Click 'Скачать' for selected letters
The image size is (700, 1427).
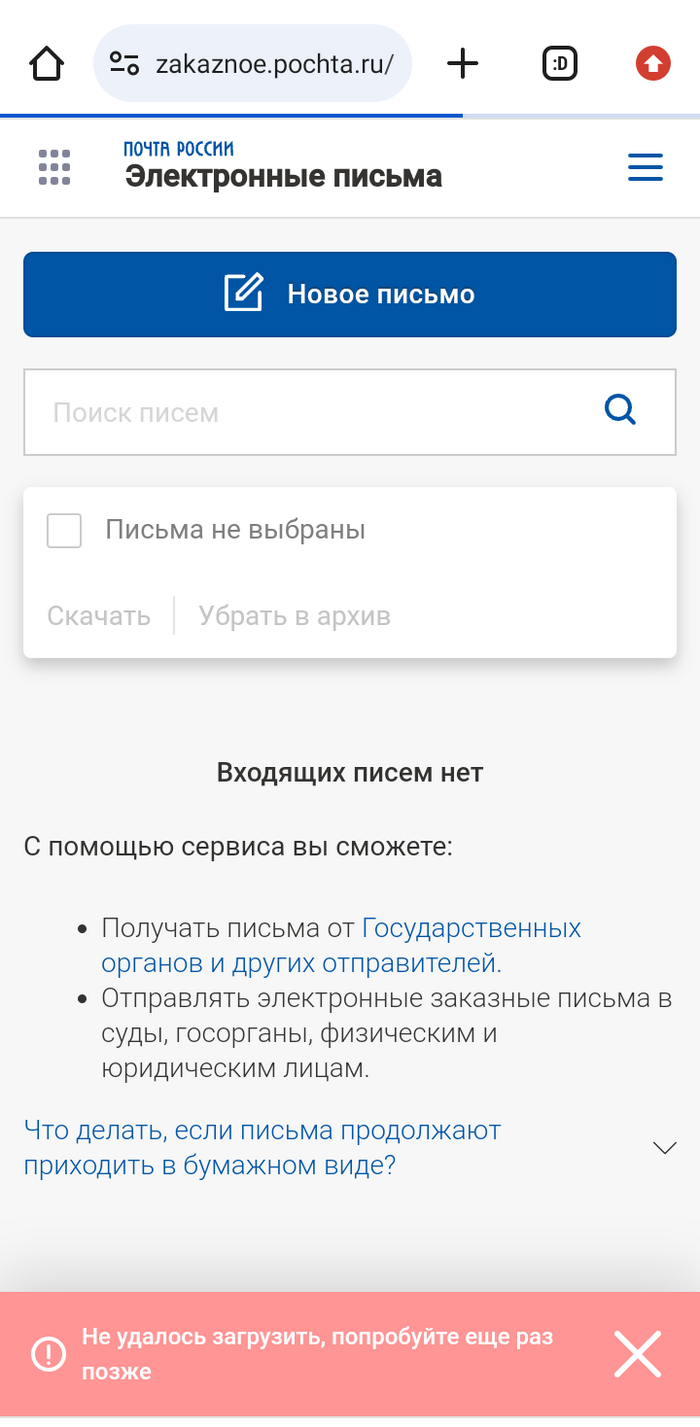[x=99, y=616]
